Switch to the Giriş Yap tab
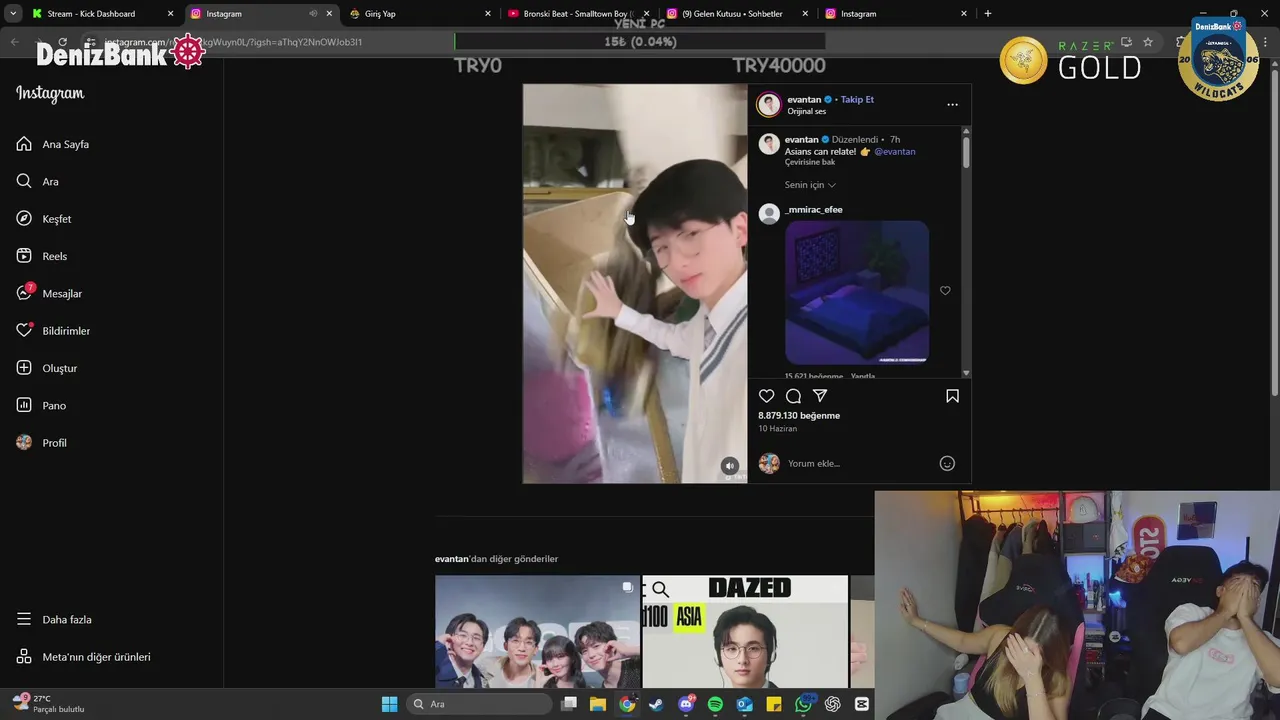The image size is (1280, 720). pyautogui.click(x=420, y=14)
